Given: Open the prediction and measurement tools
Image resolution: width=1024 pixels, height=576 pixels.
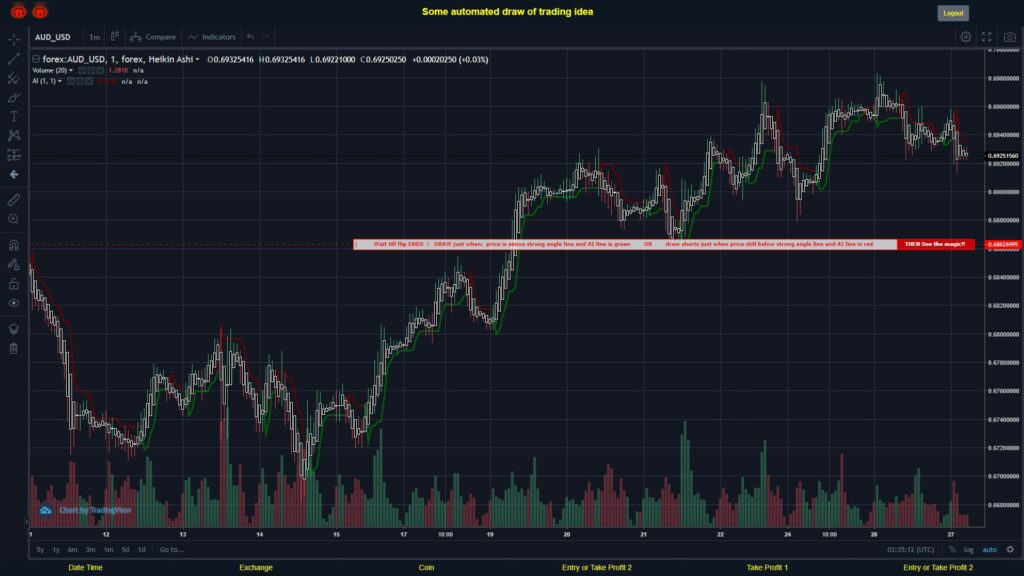Looking at the screenshot, I should tap(14, 155).
